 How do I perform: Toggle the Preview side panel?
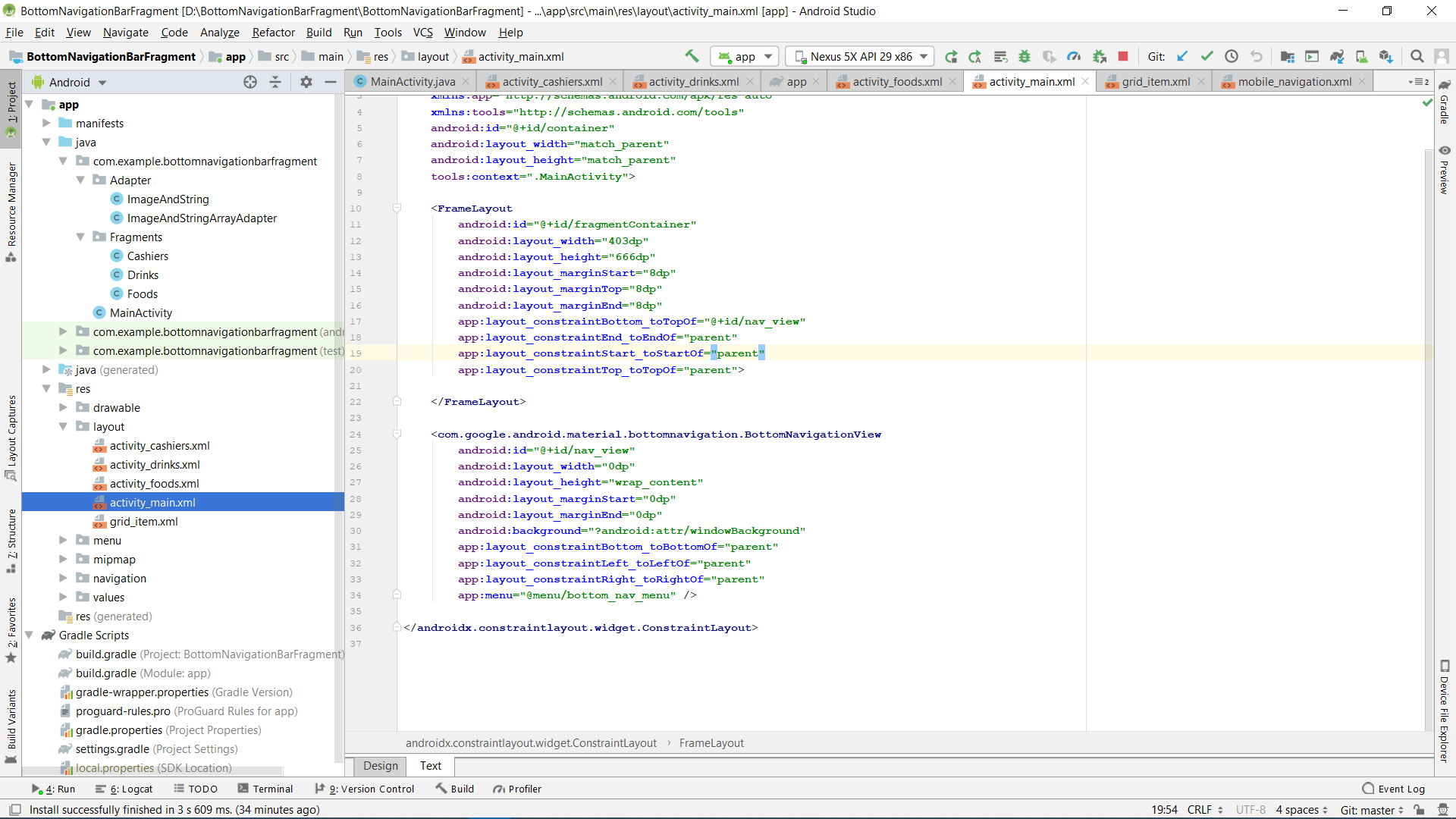[1444, 171]
